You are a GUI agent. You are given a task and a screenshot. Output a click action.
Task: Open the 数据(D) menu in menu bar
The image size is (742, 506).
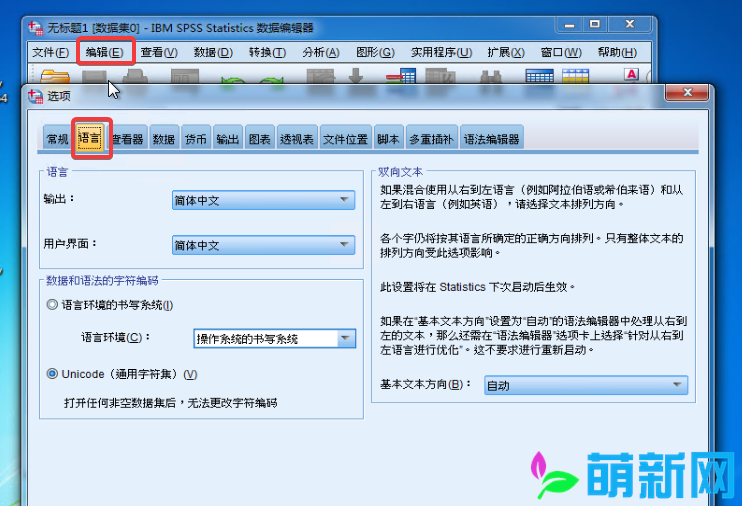pyautogui.click(x=213, y=52)
